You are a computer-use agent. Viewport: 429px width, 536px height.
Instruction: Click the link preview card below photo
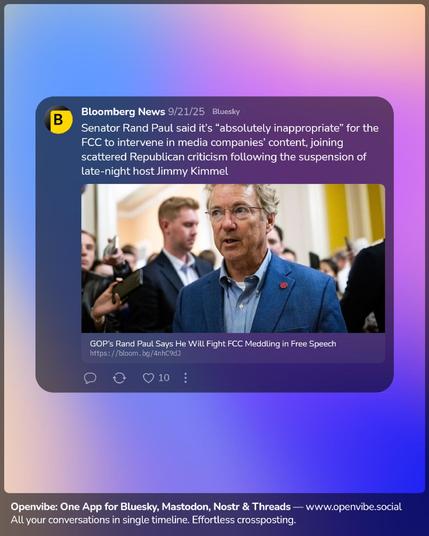click(x=233, y=348)
